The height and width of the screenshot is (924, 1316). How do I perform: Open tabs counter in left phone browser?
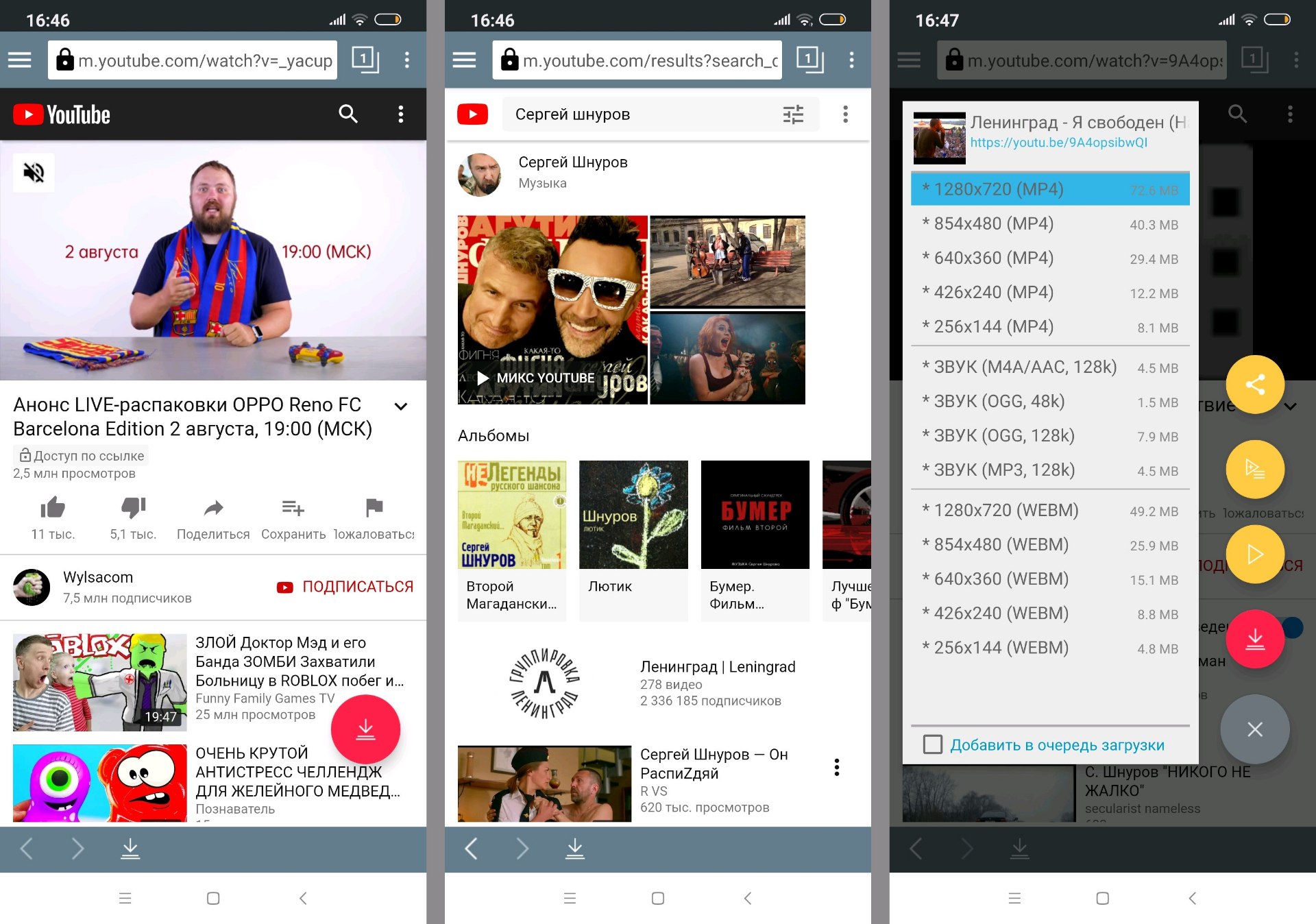coord(365,60)
